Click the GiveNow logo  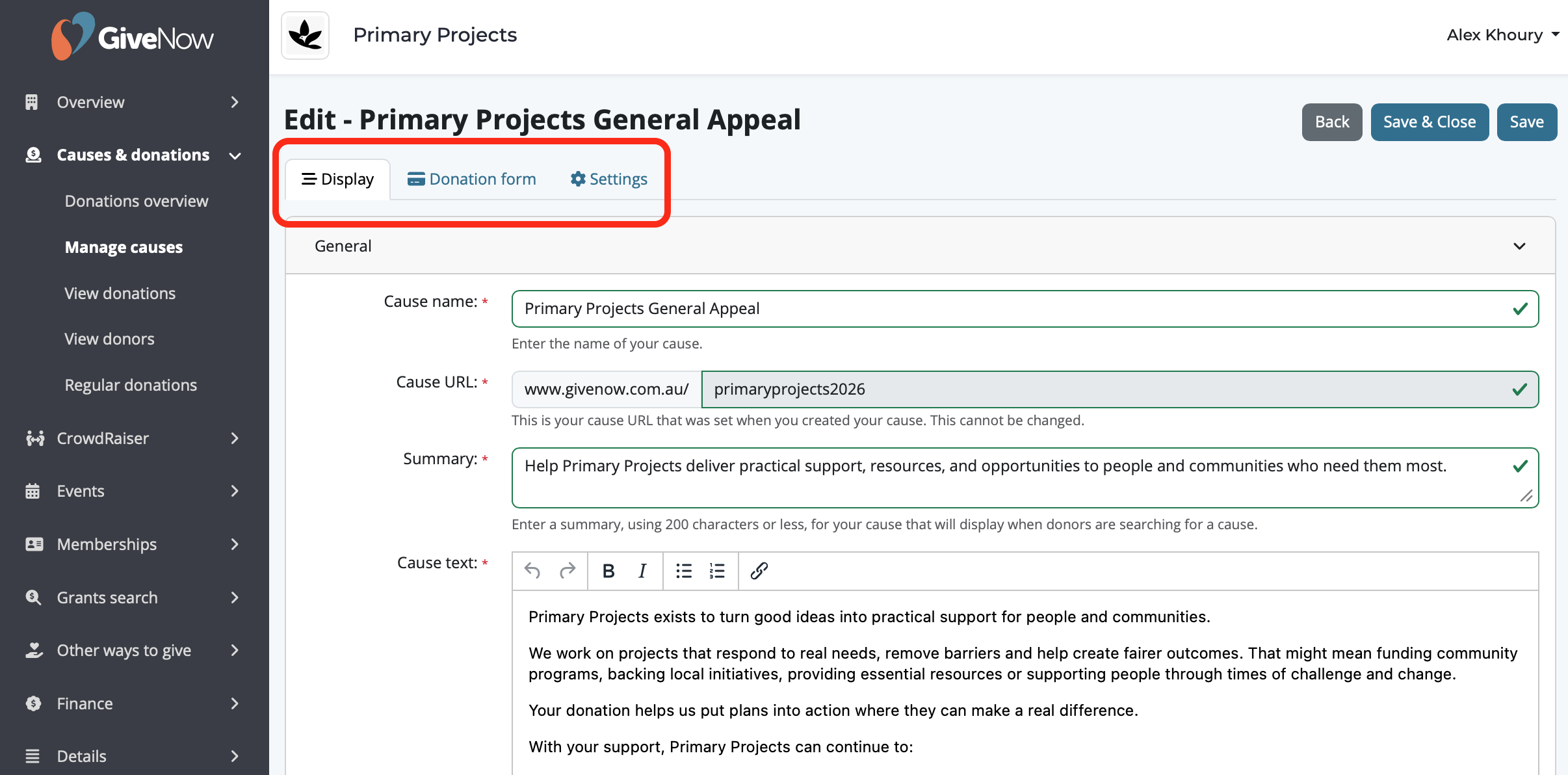[133, 36]
